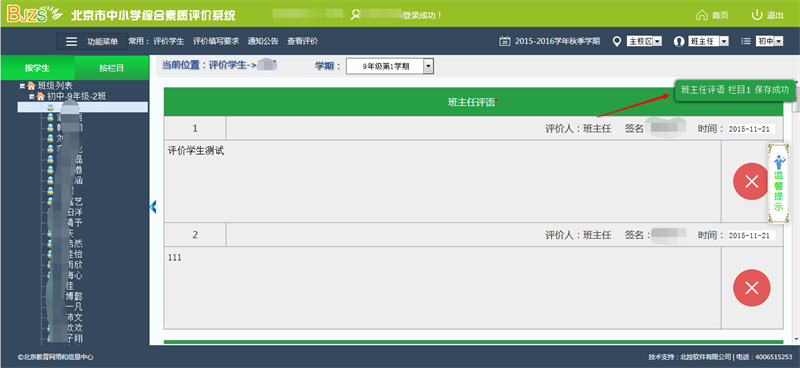This screenshot has width=800, height=368.
Task: Delete comment 2 with red X button
Action: pyautogui.click(x=752, y=288)
